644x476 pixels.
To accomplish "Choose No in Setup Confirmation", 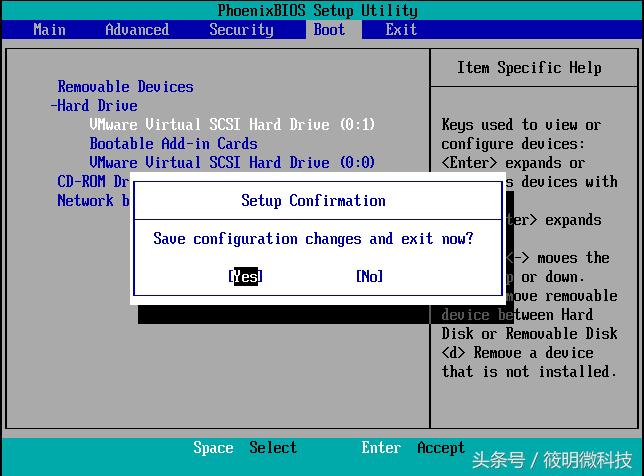I will 369,276.
